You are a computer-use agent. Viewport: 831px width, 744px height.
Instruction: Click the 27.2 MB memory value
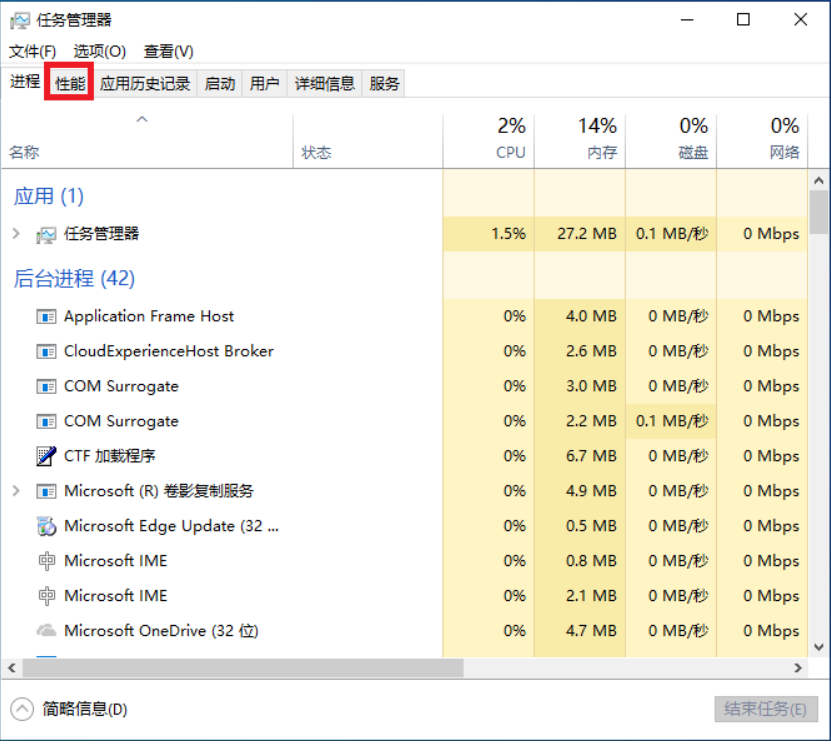[x=587, y=234]
